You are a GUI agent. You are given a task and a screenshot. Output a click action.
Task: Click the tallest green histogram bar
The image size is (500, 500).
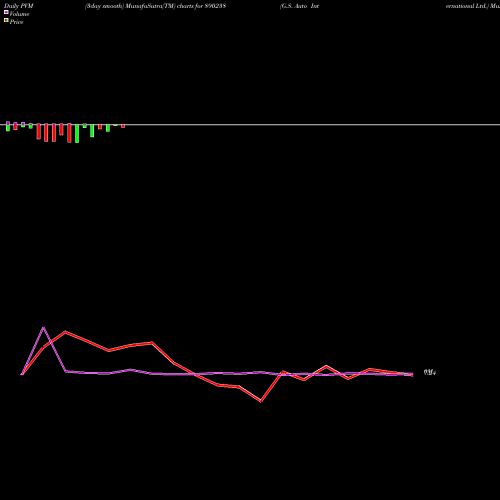(x=77, y=133)
